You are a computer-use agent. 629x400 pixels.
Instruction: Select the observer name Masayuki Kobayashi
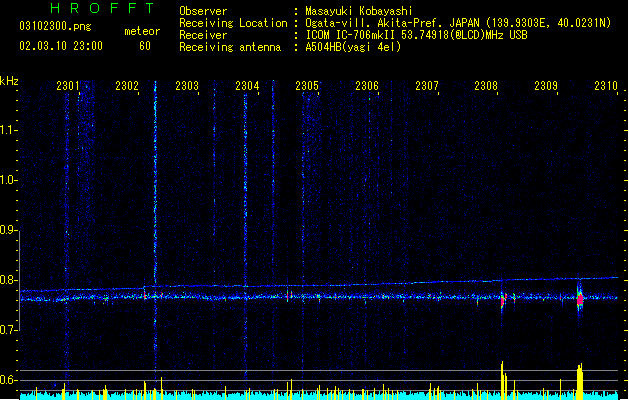(x=359, y=11)
